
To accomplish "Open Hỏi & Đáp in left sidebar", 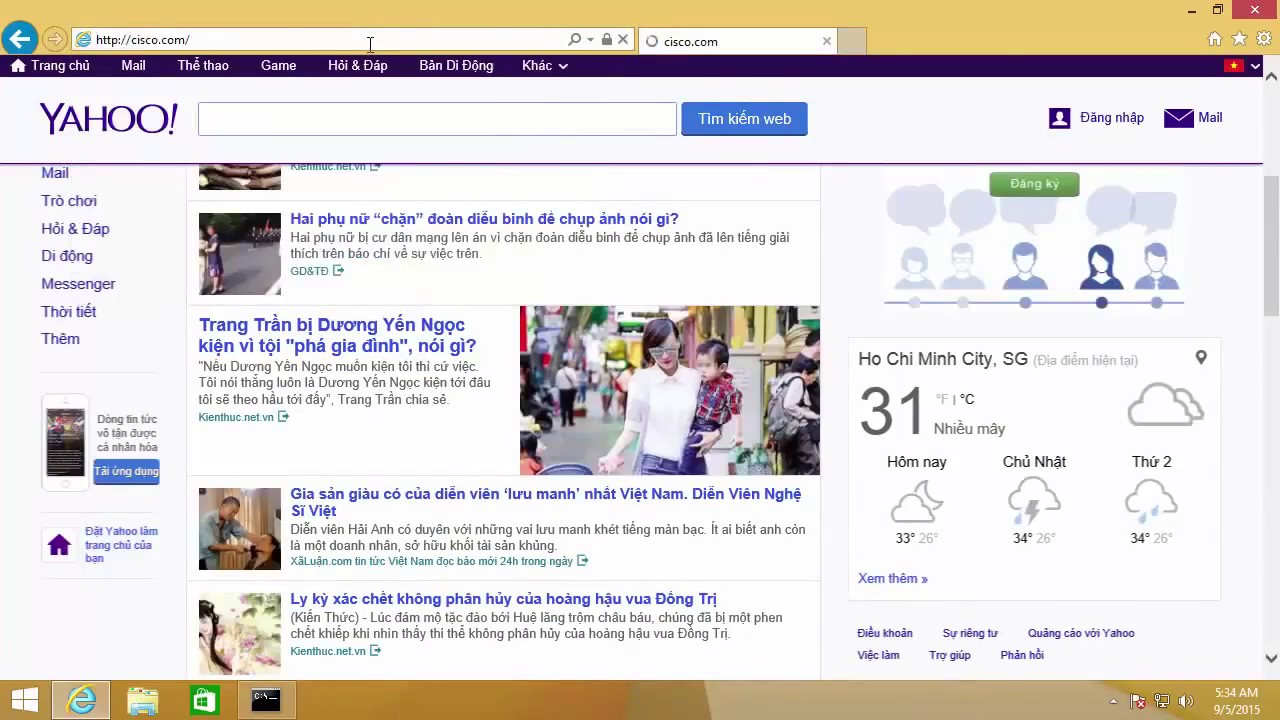I will [75, 229].
